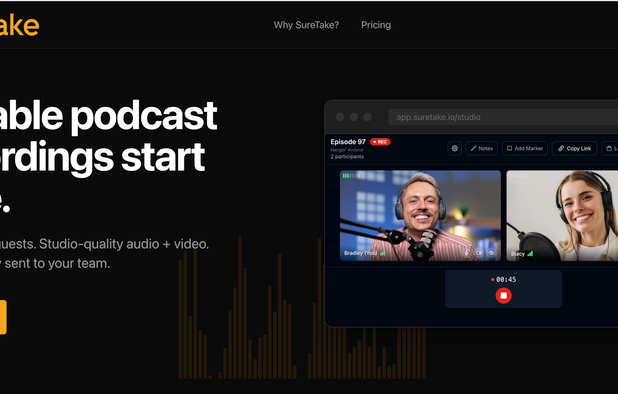Toggle Bradley's camera icon
The width and height of the screenshot is (618, 394).
pyautogui.click(x=479, y=253)
